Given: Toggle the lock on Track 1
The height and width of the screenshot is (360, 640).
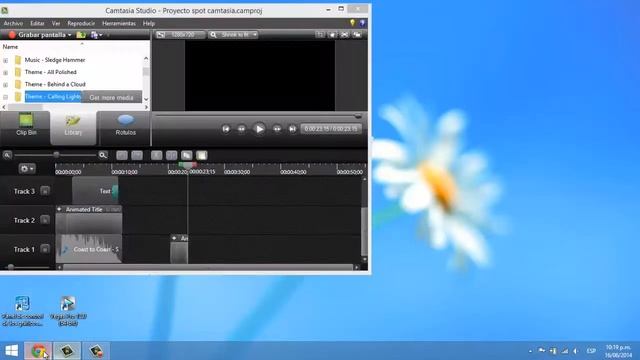Looking at the screenshot, I should pyautogui.click(x=45, y=249).
